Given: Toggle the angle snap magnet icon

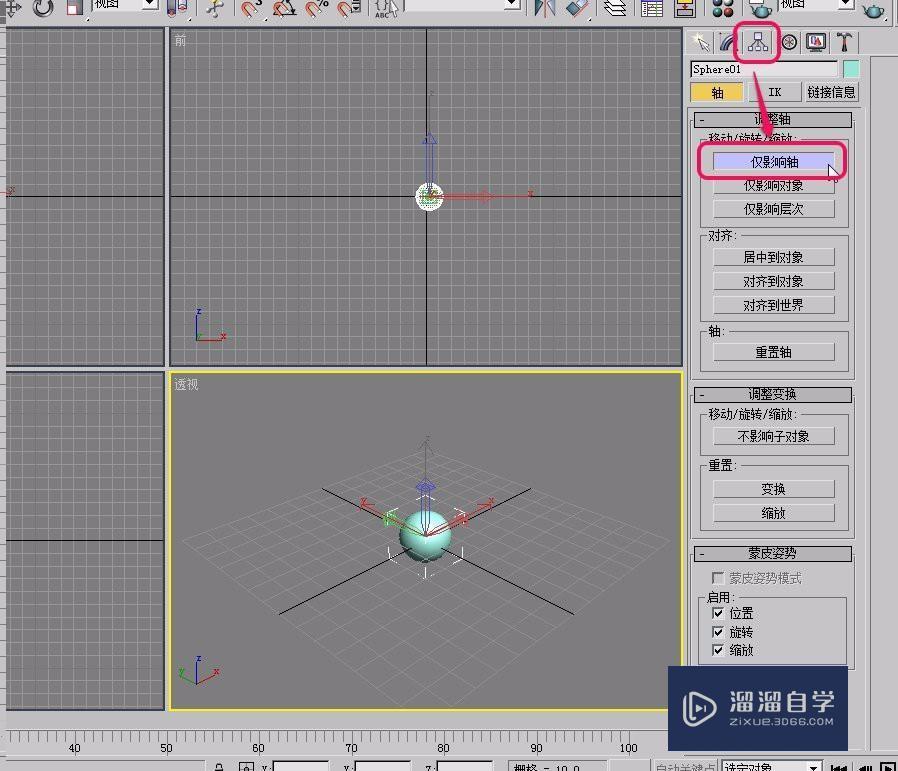Looking at the screenshot, I should coord(283,10).
